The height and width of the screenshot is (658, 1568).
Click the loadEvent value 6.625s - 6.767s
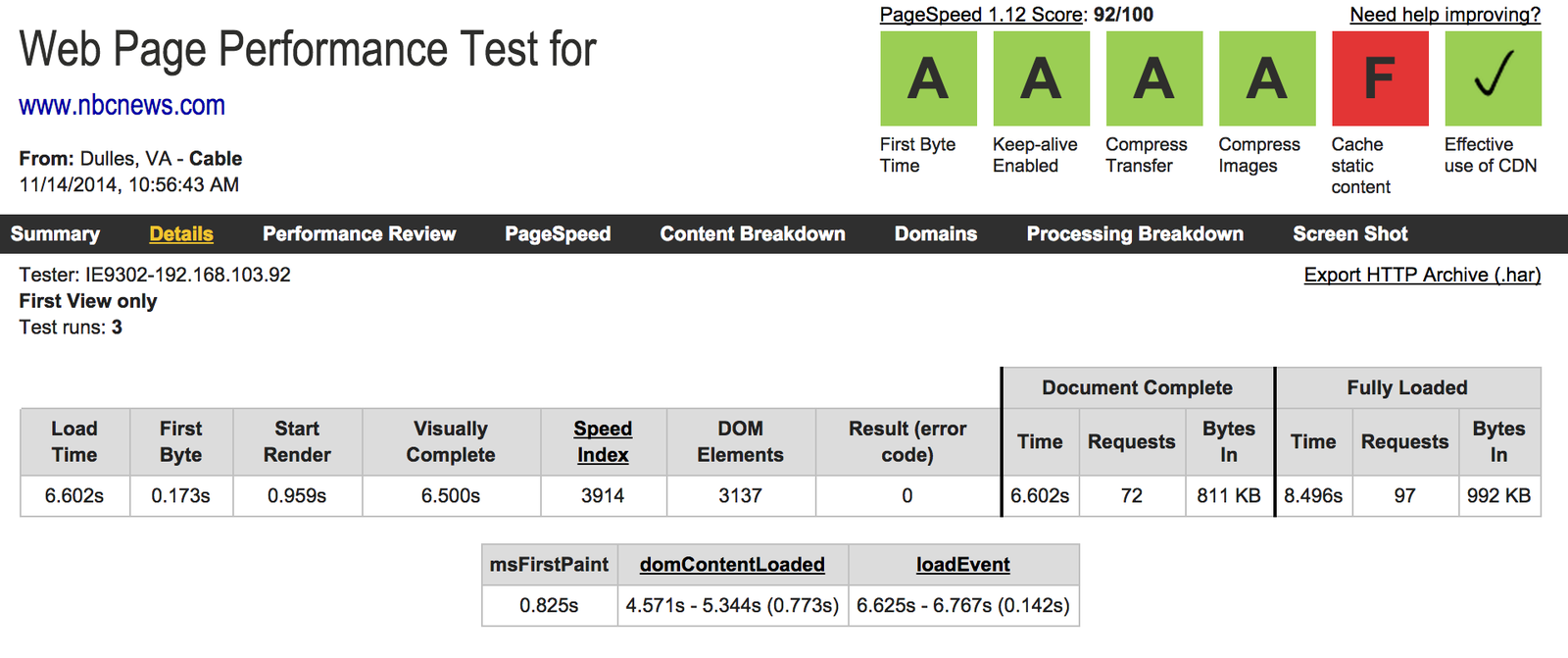[x=963, y=606]
